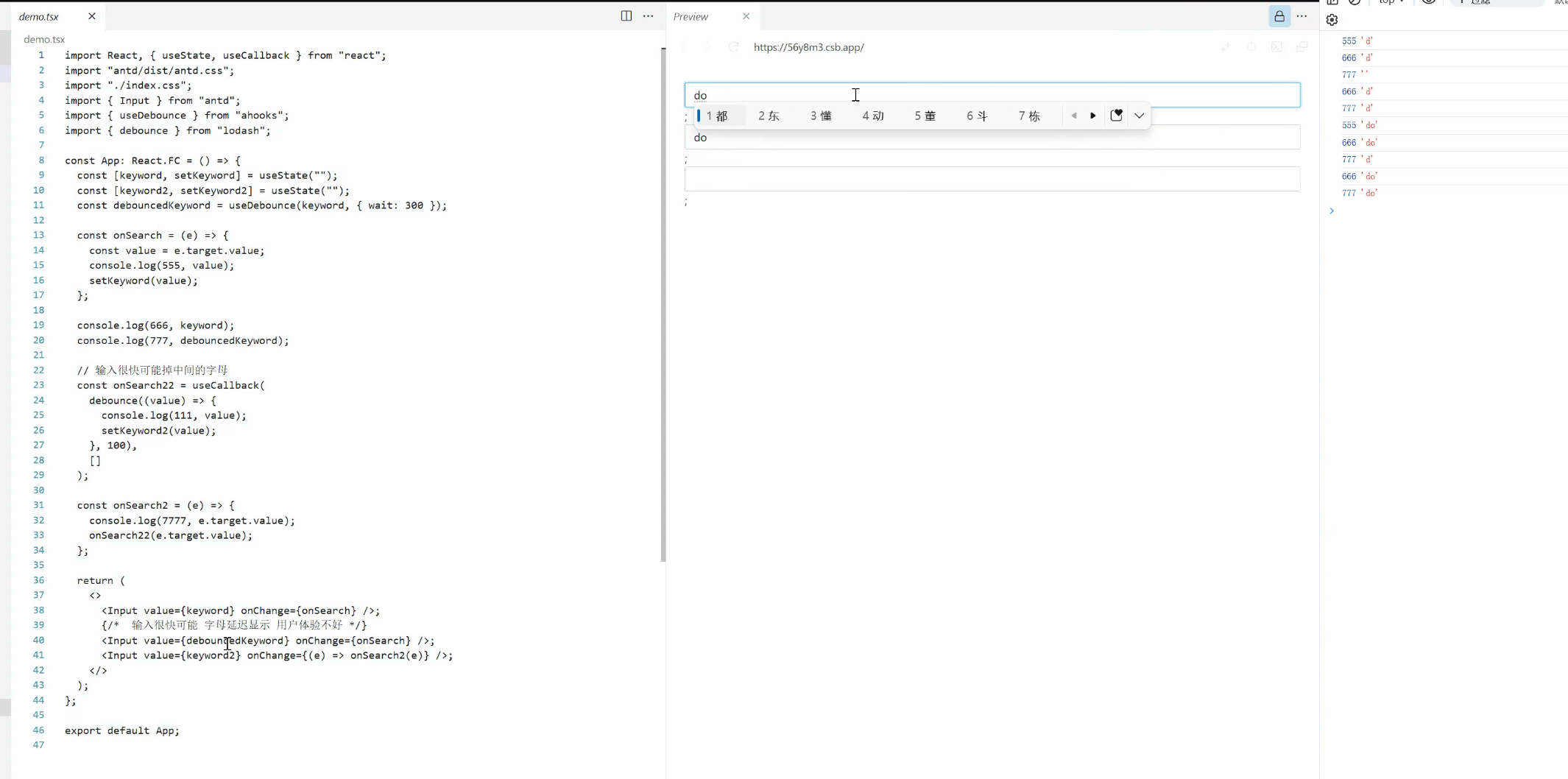Open console settings gear icon
The width and height of the screenshot is (1568, 779).
1332,20
